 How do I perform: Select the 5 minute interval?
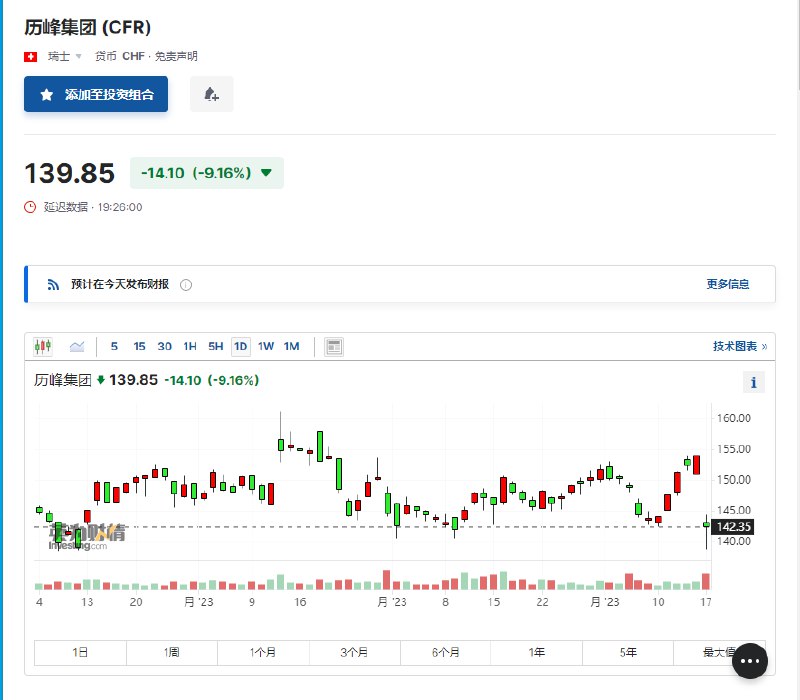[x=114, y=346]
